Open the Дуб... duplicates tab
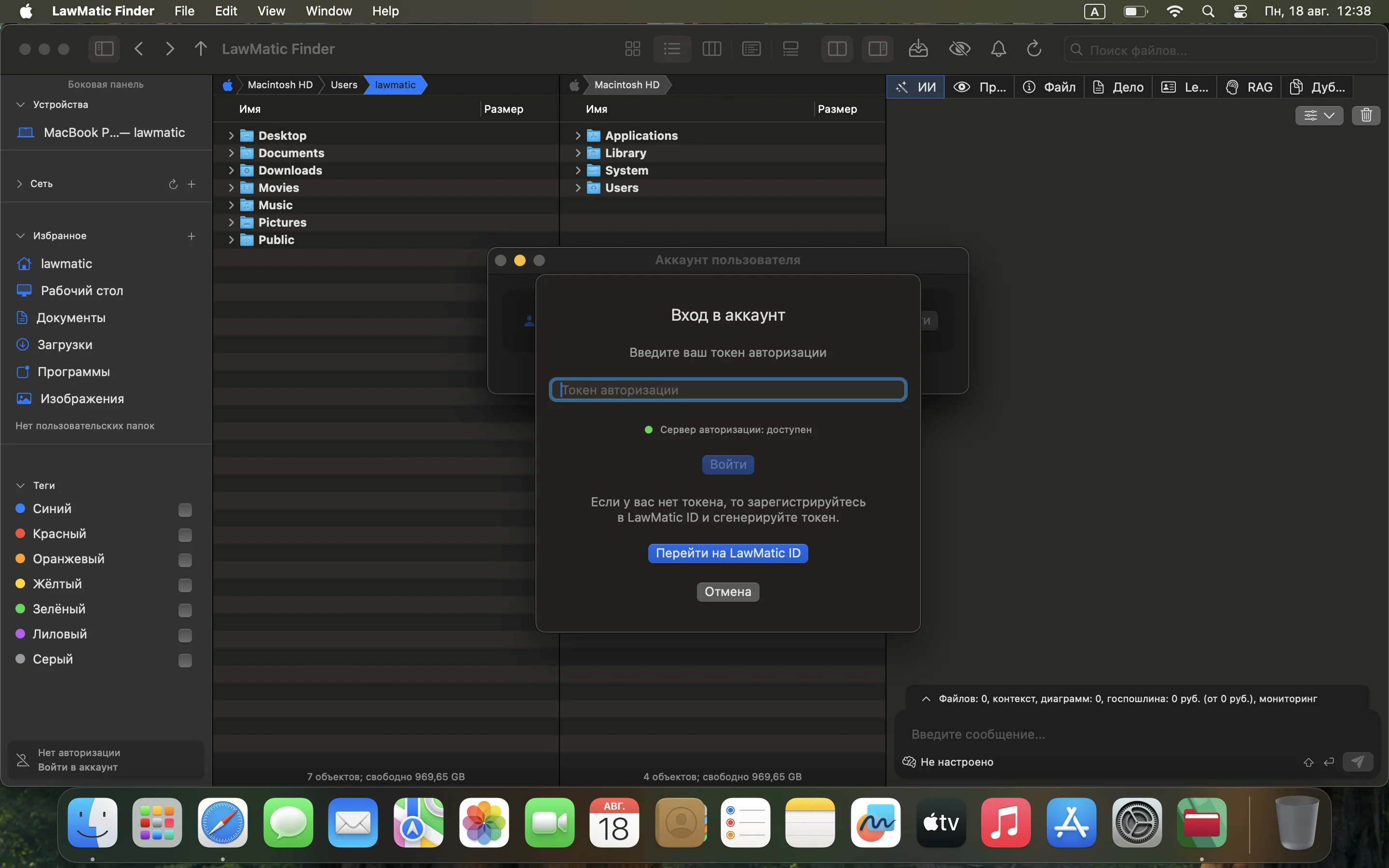This screenshot has height=868, width=1389. pyautogui.click(x=1317, y=87)
